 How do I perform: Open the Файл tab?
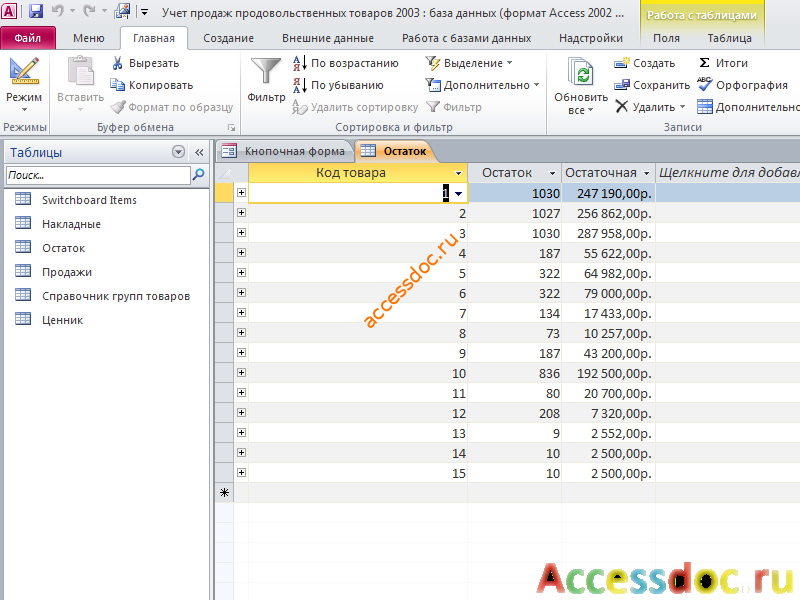[x=28, y=38]
